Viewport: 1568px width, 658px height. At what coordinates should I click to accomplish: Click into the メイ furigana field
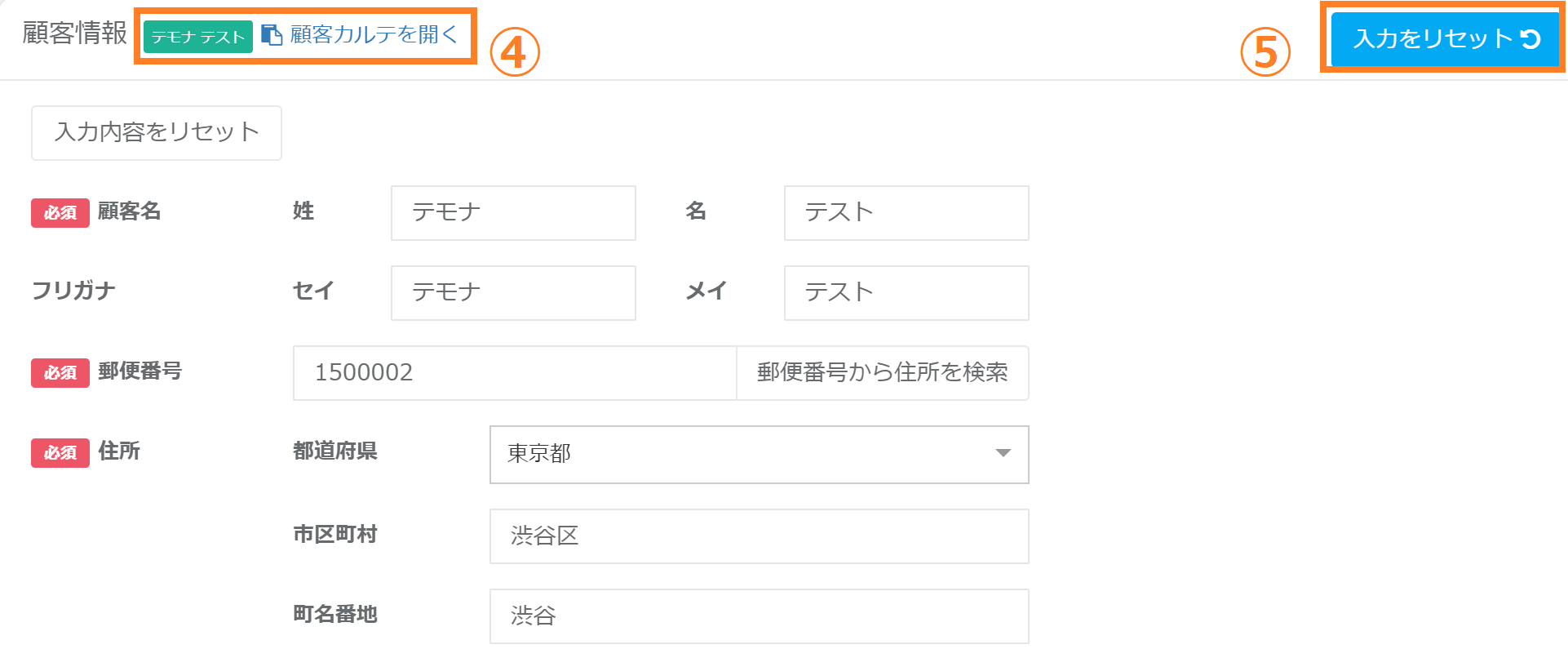906,293
